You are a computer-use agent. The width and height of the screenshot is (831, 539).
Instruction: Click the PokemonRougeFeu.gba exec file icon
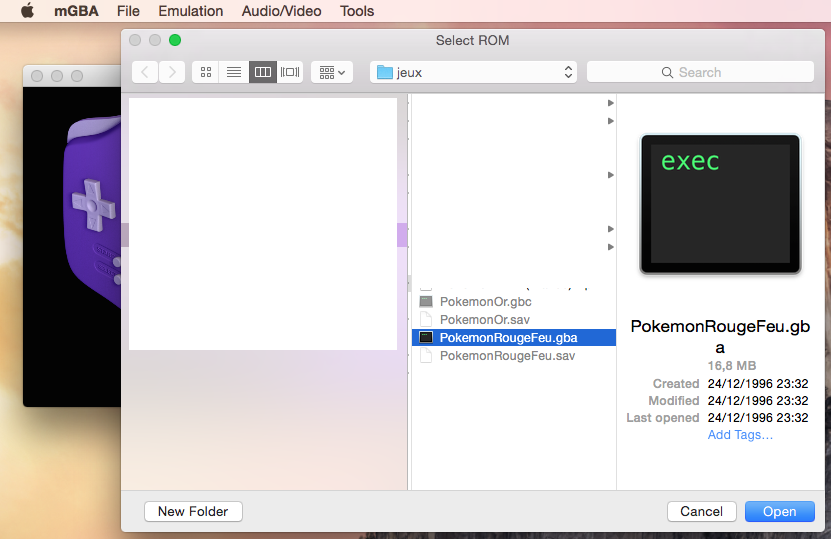(426, 338)
